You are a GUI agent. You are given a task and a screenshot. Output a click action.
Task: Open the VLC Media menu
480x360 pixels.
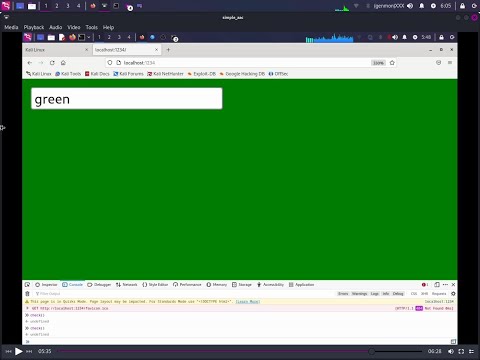(x=11, y=27)
